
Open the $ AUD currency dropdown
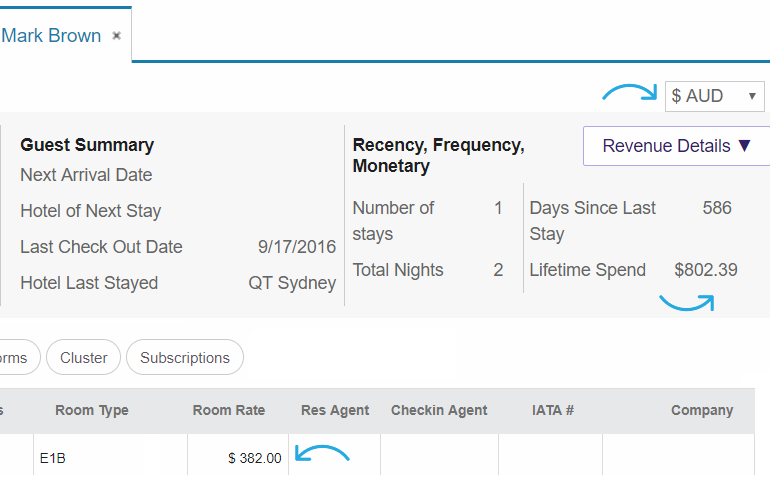[x=715, y=96]
